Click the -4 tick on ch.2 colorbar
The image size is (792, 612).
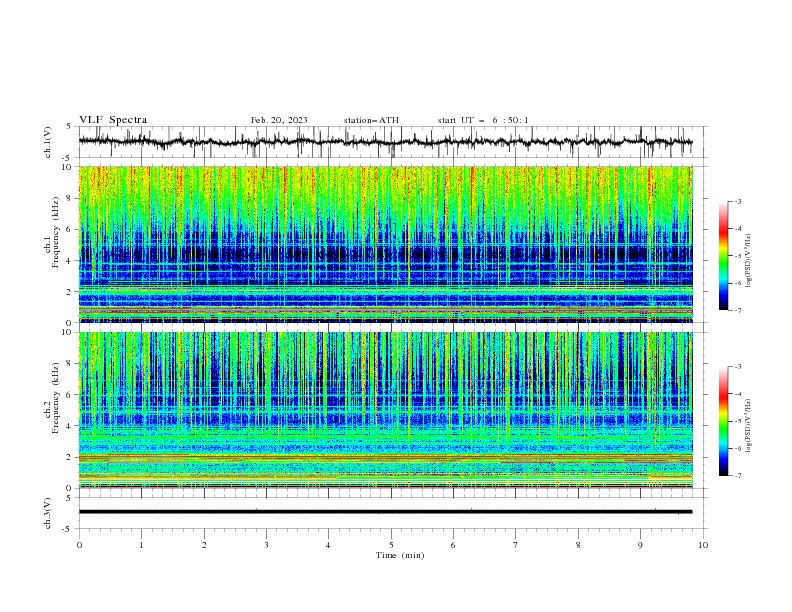coord(738,394)
